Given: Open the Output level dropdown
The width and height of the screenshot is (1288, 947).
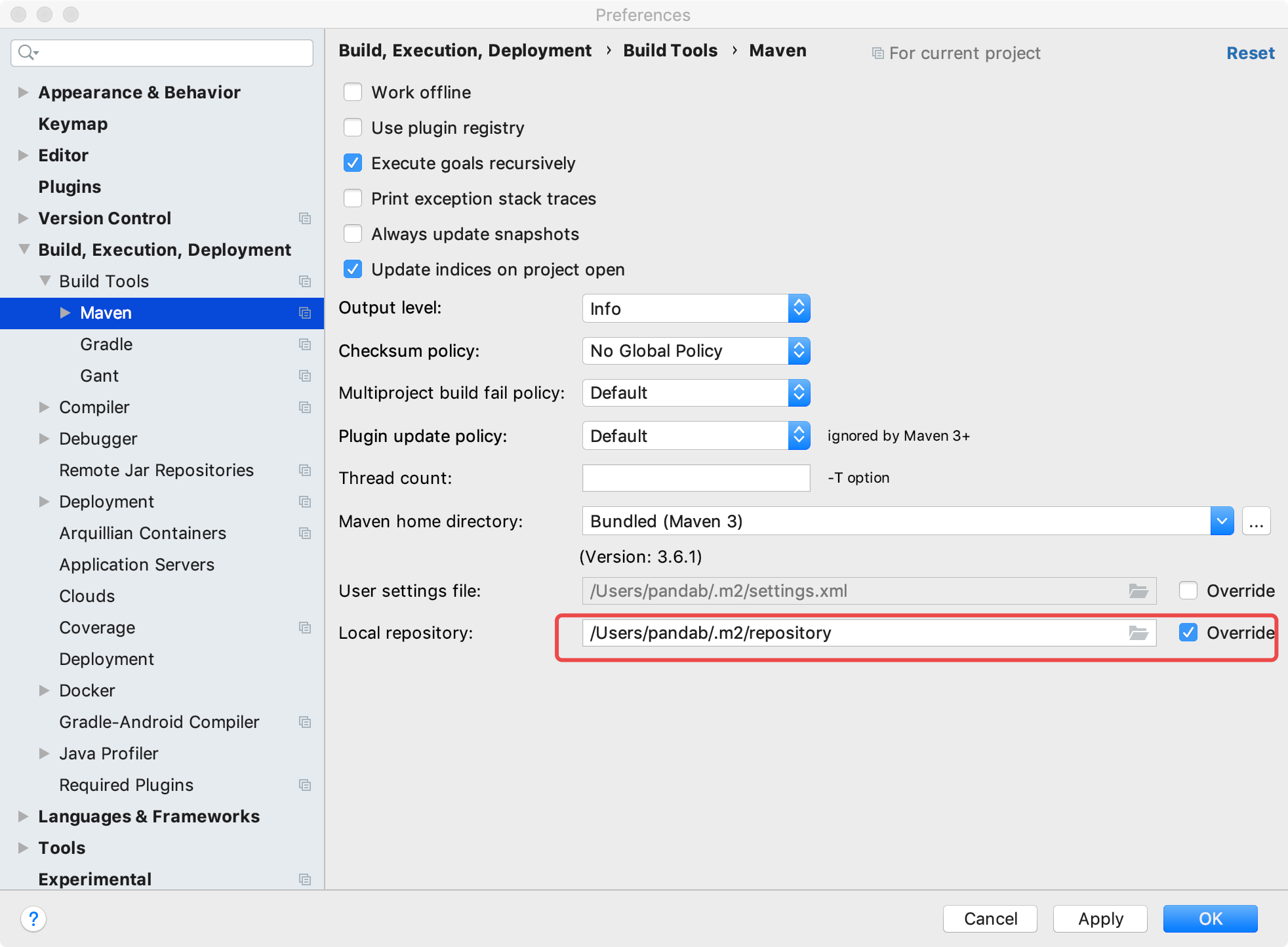Looking at the screenshot, I should (x=696, y=308).
